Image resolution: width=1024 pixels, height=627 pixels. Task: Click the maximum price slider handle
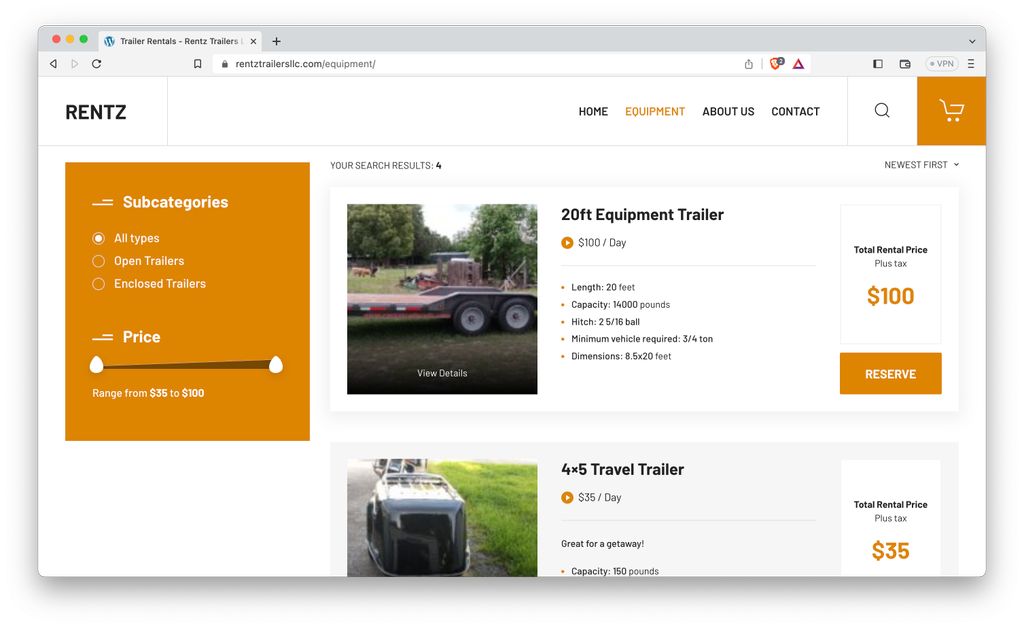click(x=276, y=364)
